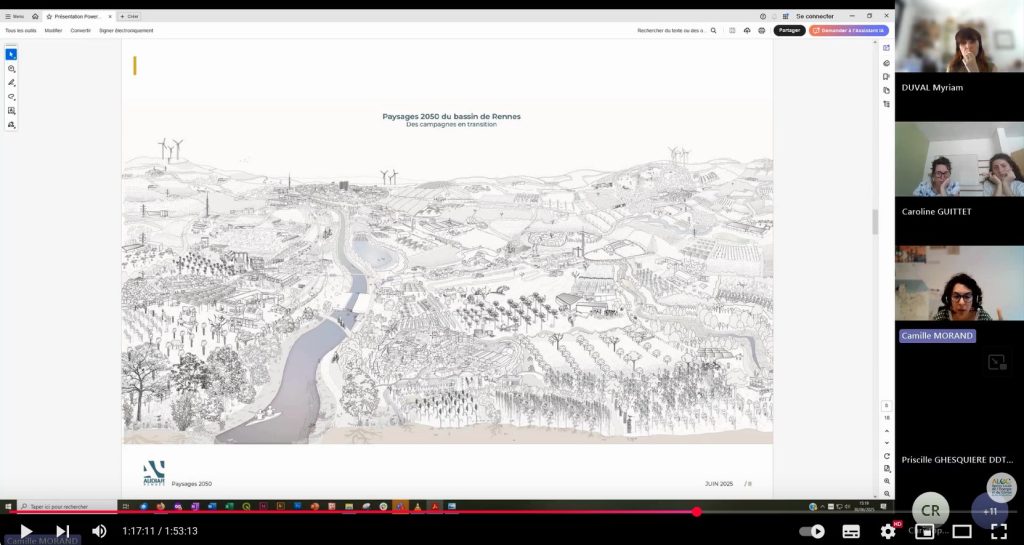
Task: Click Demander à l'assistant IA button
Action: pyautogui.click(x=849, y=31)
